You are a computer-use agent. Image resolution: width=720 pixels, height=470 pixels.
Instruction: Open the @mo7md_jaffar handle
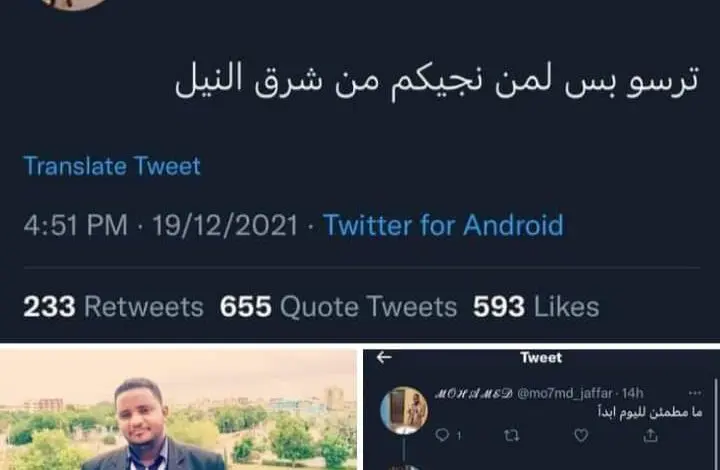[565, 393]
